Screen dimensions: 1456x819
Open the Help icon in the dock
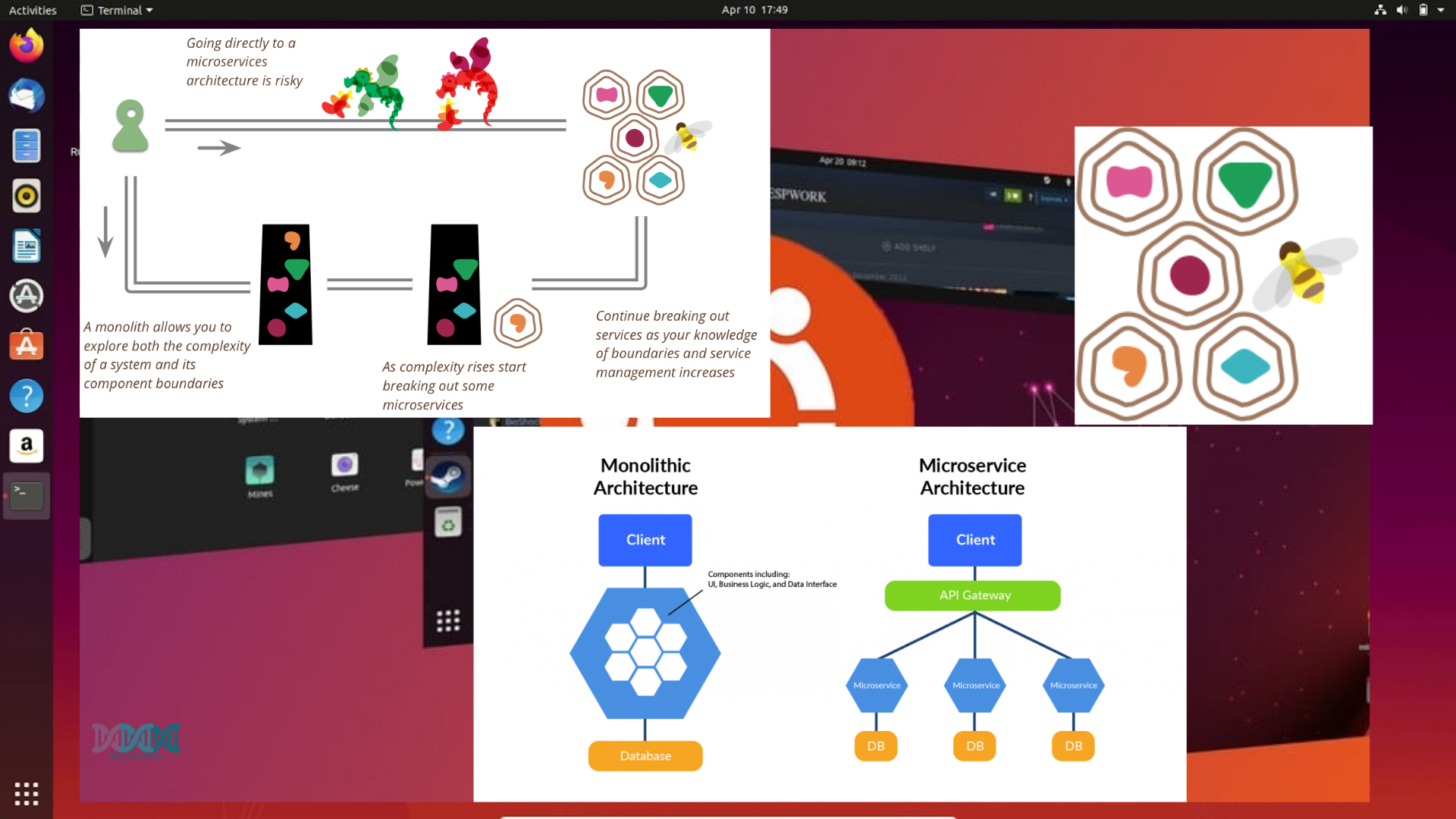pyautogui.click(x=27, y=396)
